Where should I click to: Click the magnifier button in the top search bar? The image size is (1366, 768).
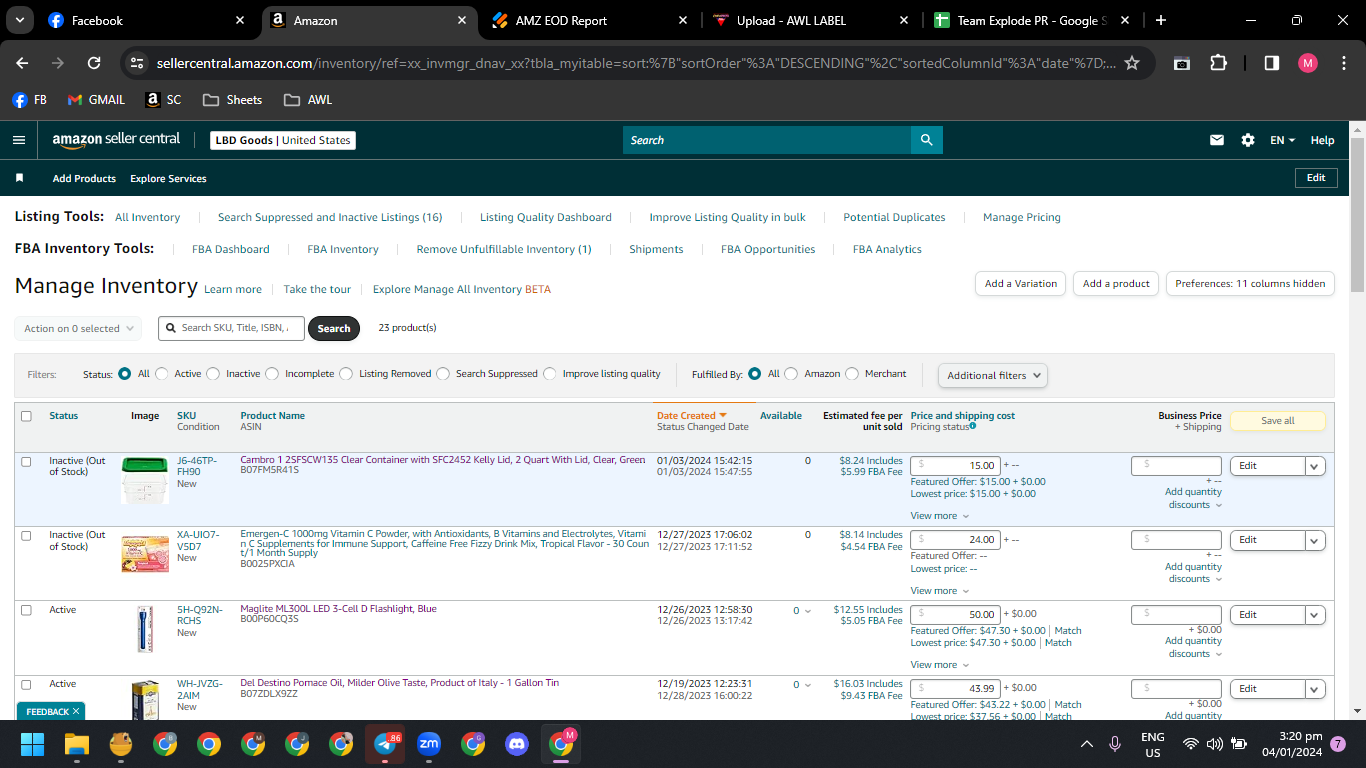[x=927, y=140]
